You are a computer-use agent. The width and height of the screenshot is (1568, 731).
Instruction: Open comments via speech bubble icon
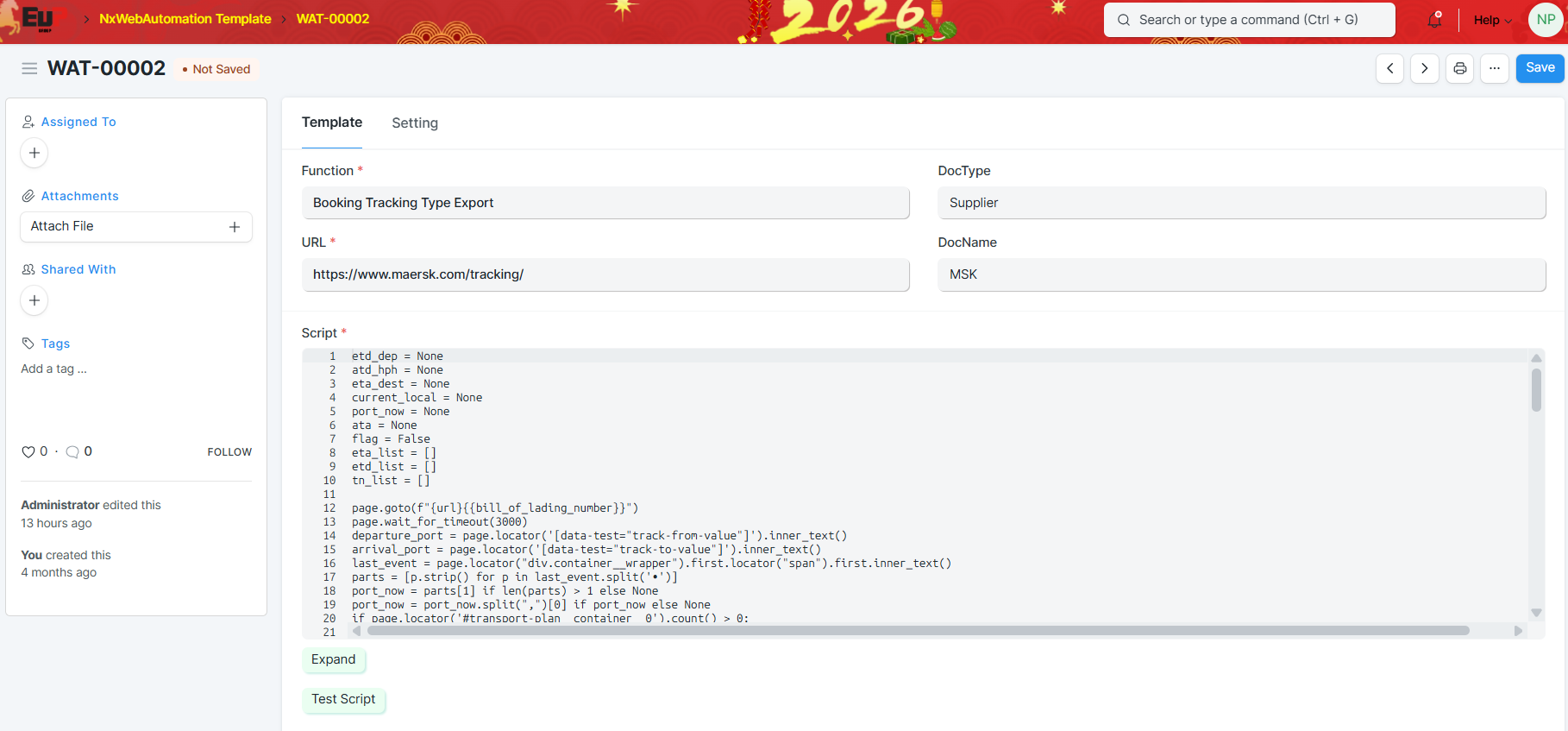pyautogui.click(x=72, y=451)
